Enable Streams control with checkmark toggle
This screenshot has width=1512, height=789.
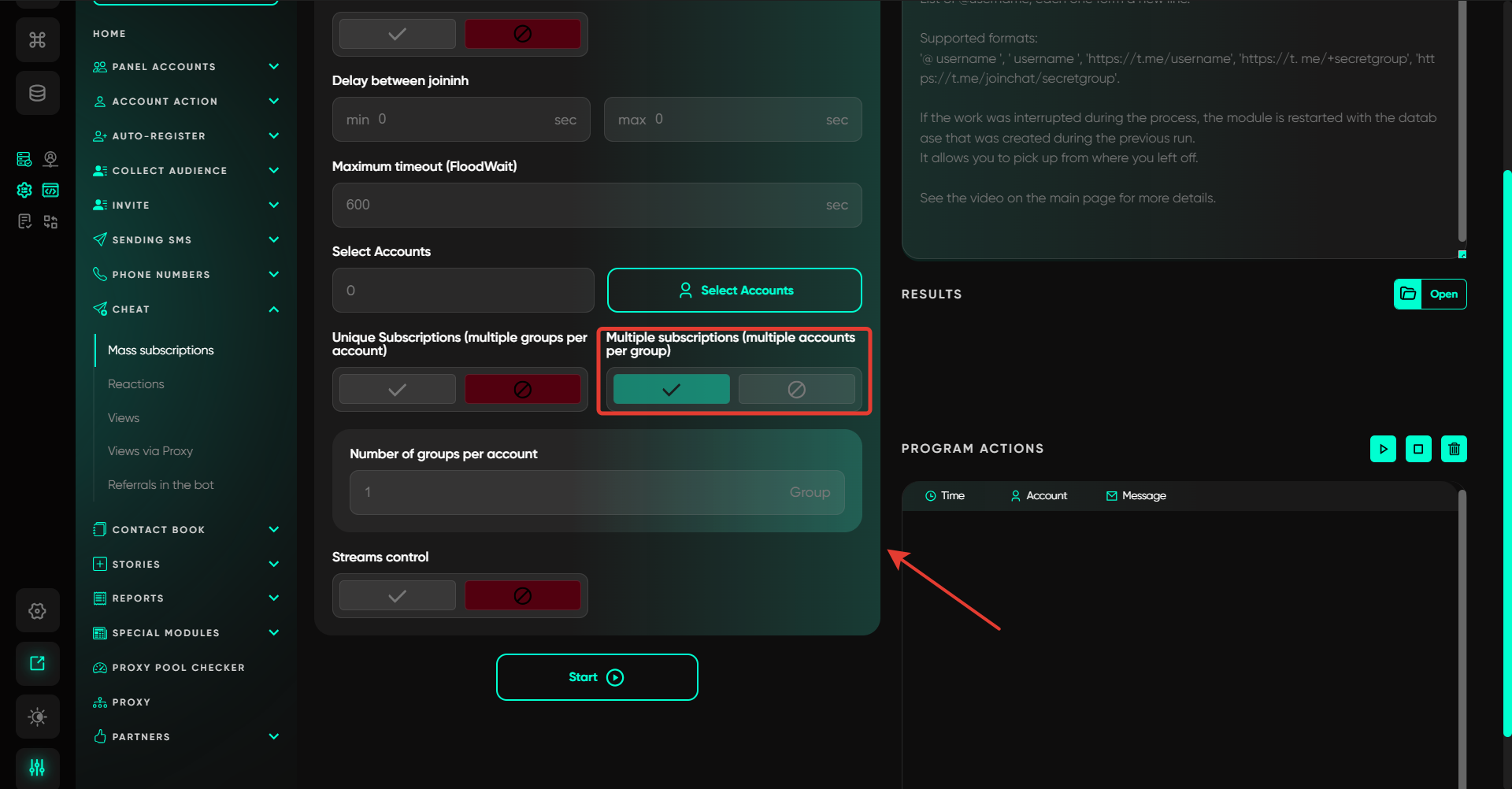click(398, 596)
